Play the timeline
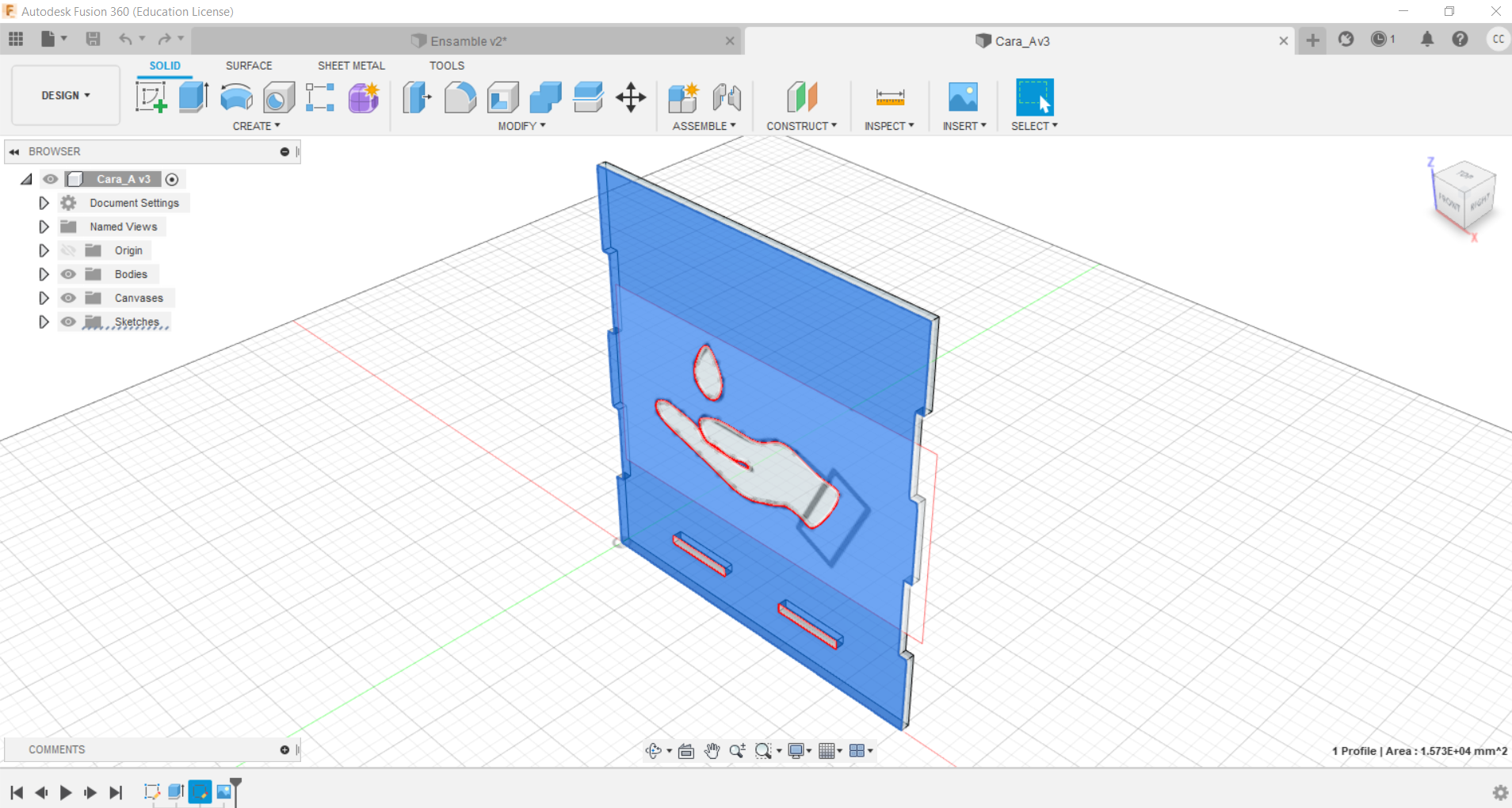Image resolution: width=1512 pixels, height=808 pixels. coord(66,792)
